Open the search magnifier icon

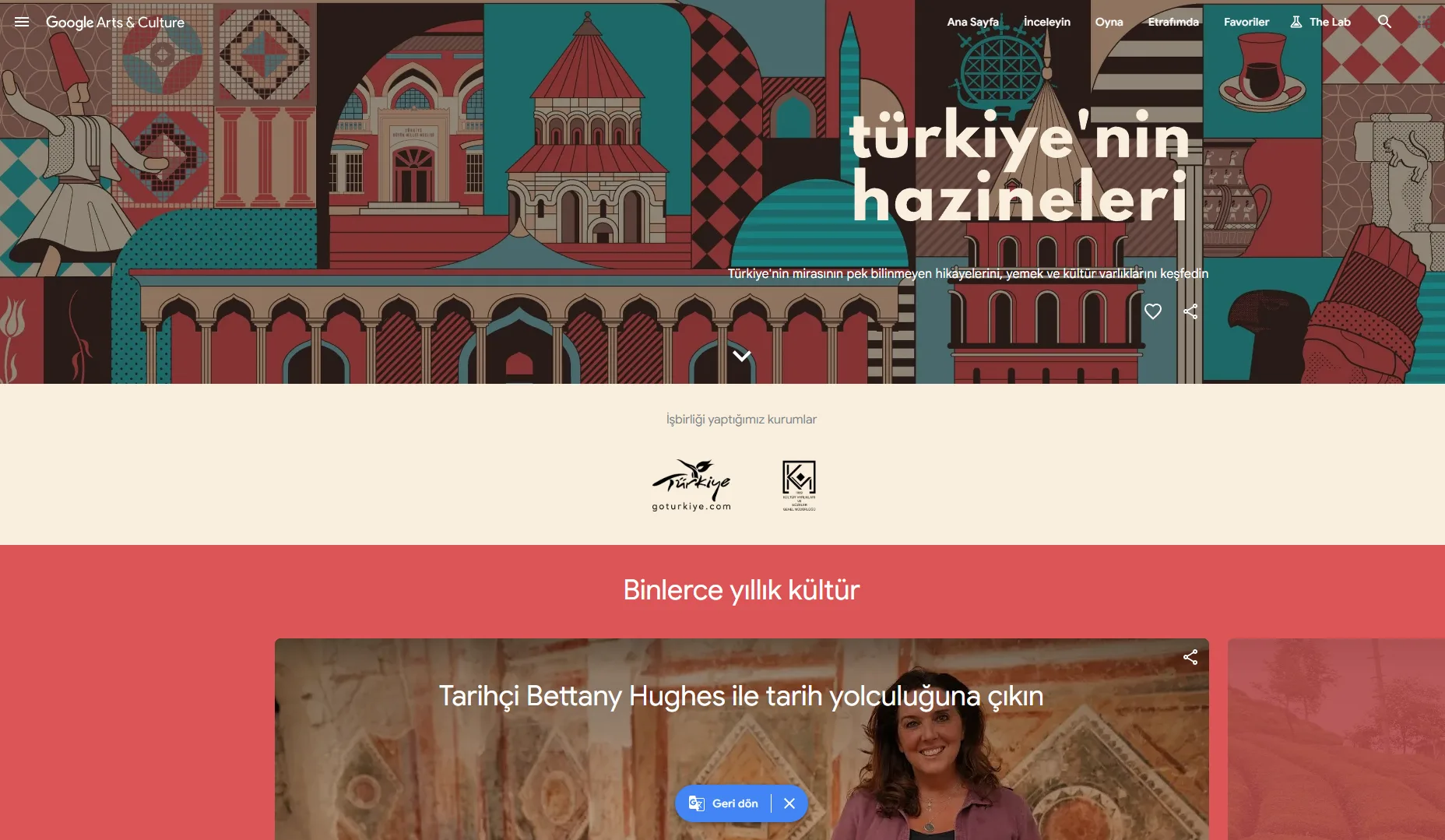[1384, 22]
